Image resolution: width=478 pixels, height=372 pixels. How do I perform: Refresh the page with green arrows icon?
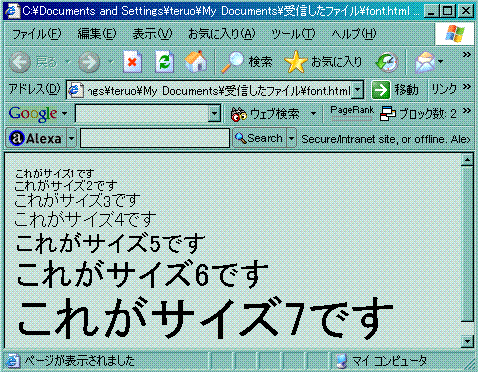click(x=165, y=62)
